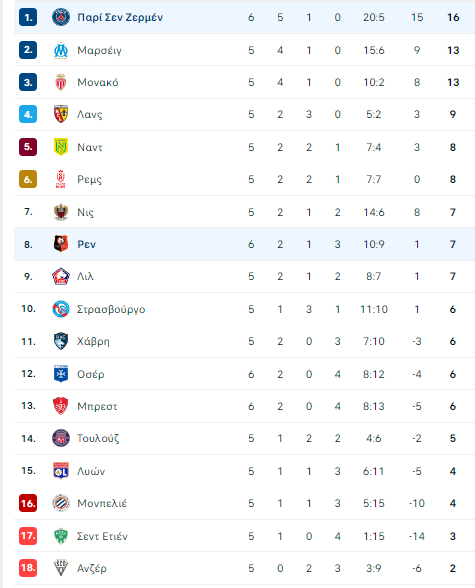Click the Strasbourg blue logo
This screenshot has width=475, height=588.
point(61,309)
